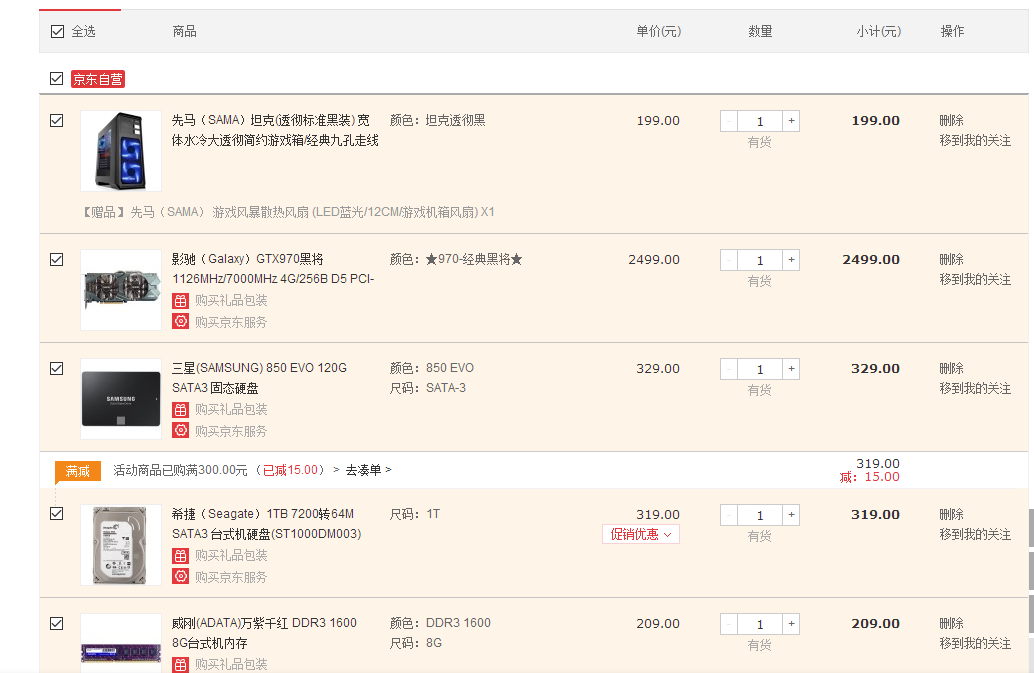This screenshot has height=673, width=1034.
Task: Open the Samsung 850 EVO SSD thumbnail
Action: pos(121,399)
